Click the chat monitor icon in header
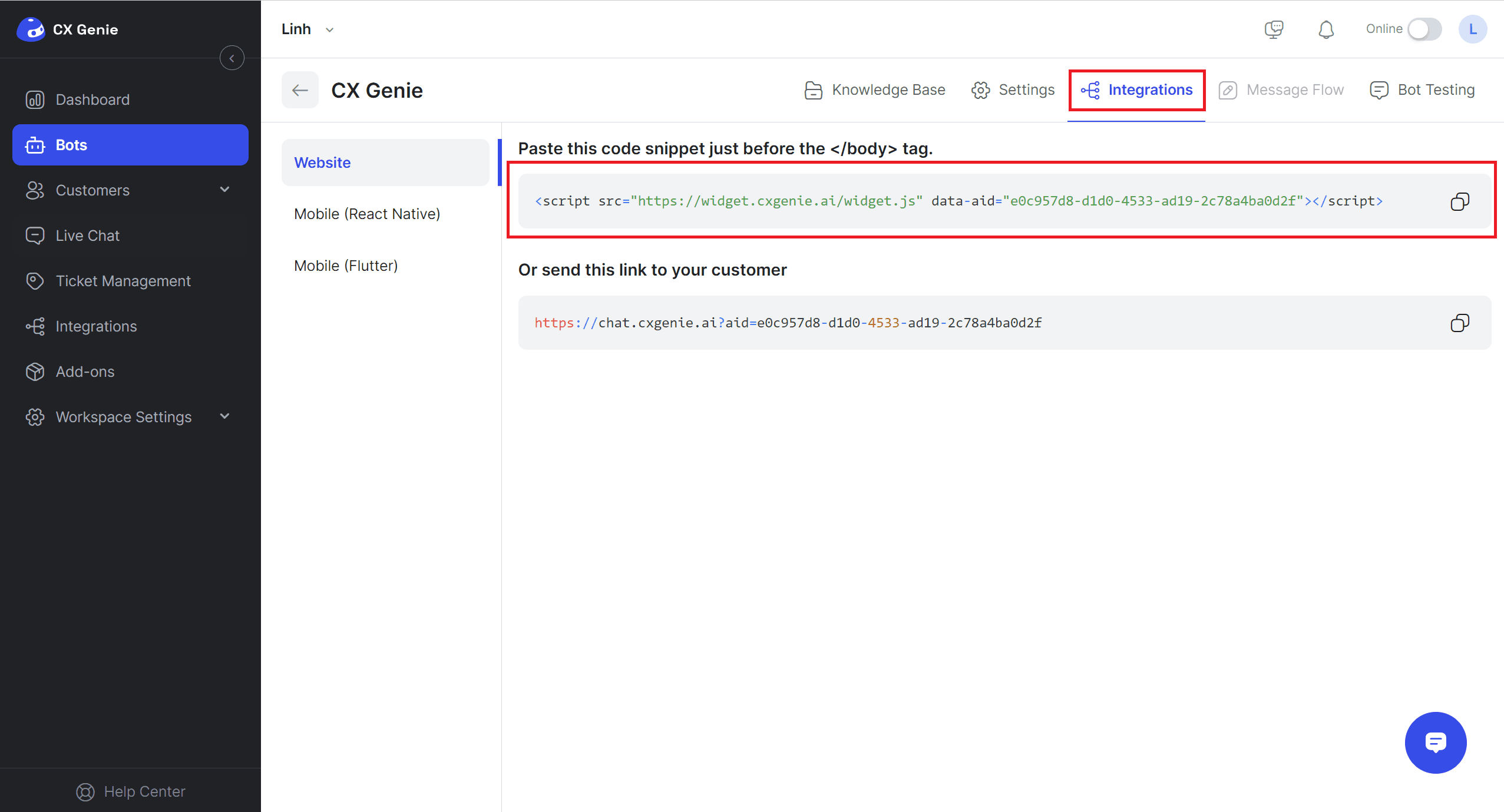Screen dimensions: 1504x812 coord(1274,29)
